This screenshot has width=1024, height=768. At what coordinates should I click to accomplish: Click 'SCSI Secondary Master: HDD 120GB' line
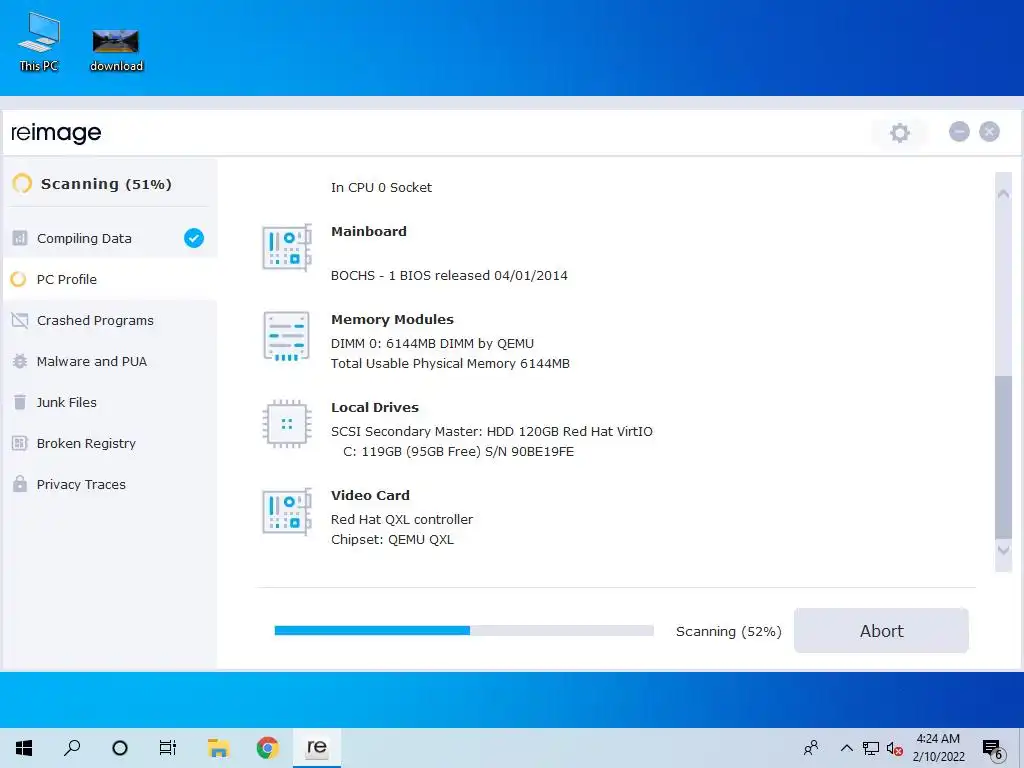click(492, 432)
